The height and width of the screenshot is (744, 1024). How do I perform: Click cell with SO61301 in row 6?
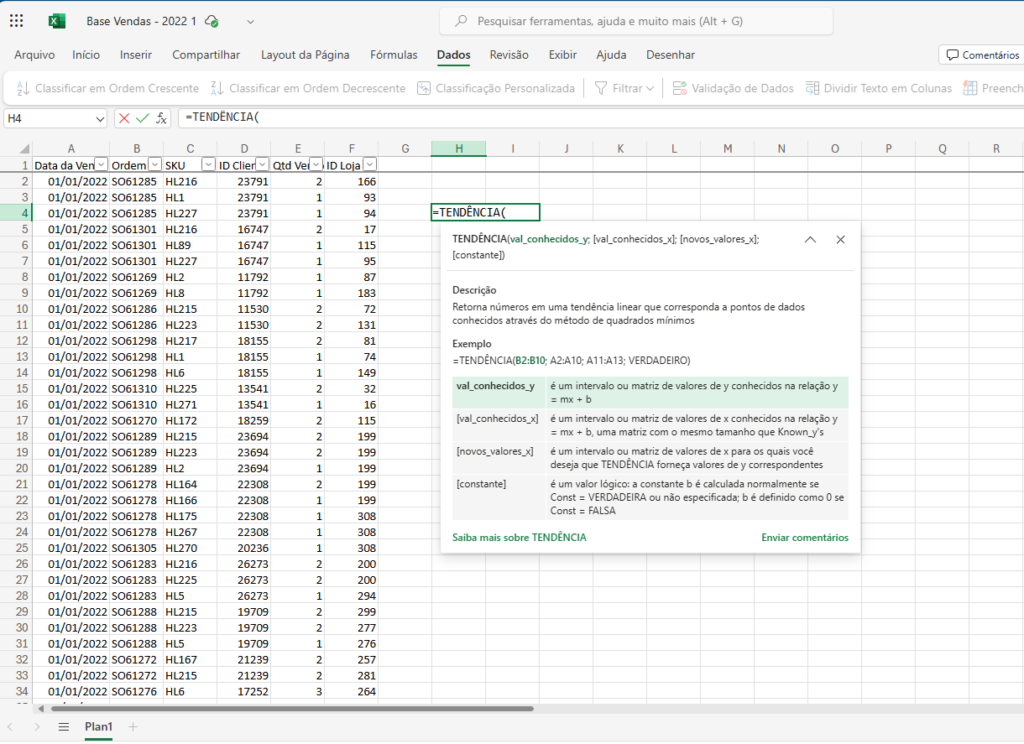(x=136, y=245)
